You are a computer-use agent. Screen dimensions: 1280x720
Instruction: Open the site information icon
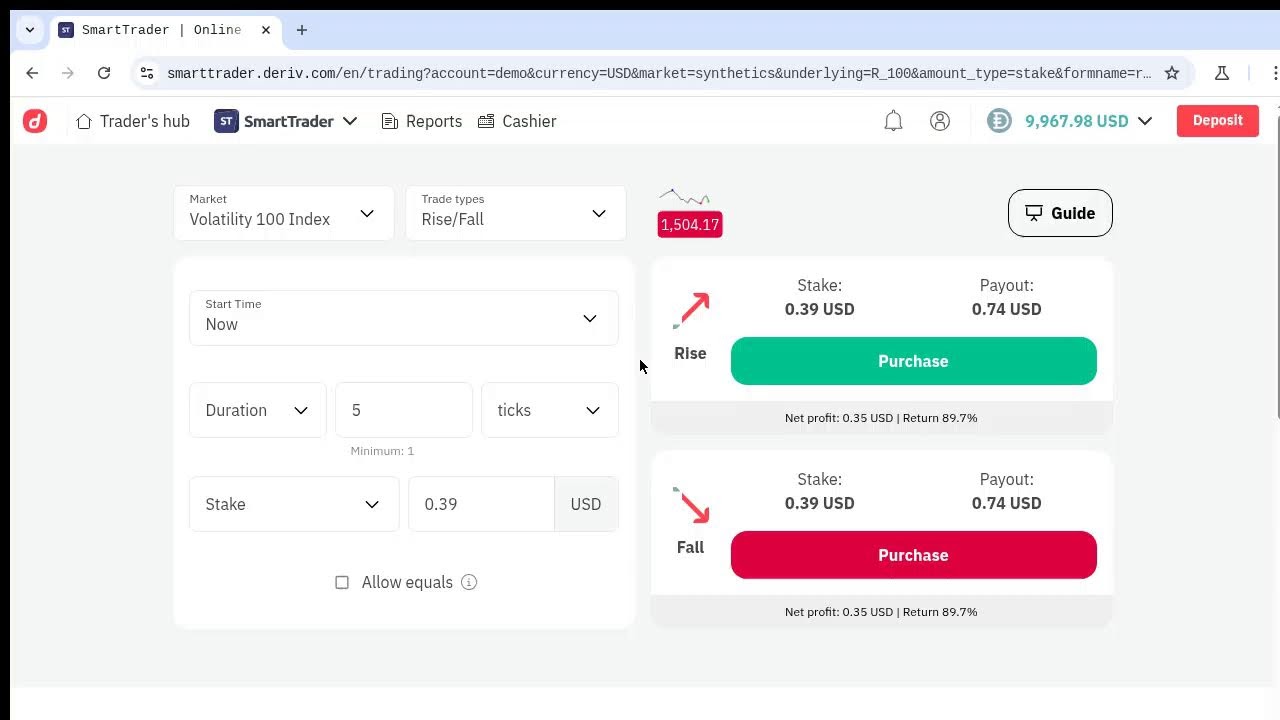point(147,73)
